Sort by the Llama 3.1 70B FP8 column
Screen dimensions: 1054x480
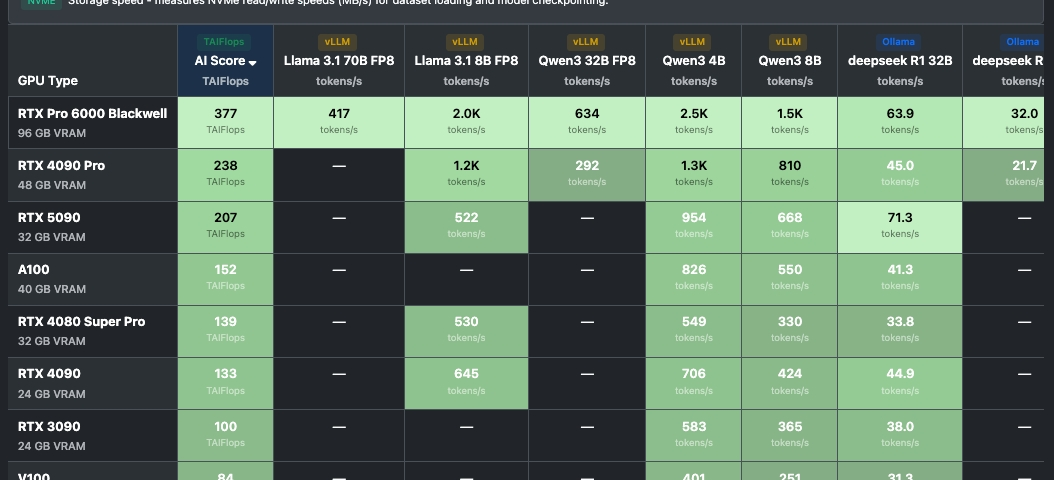click(338, 61)
